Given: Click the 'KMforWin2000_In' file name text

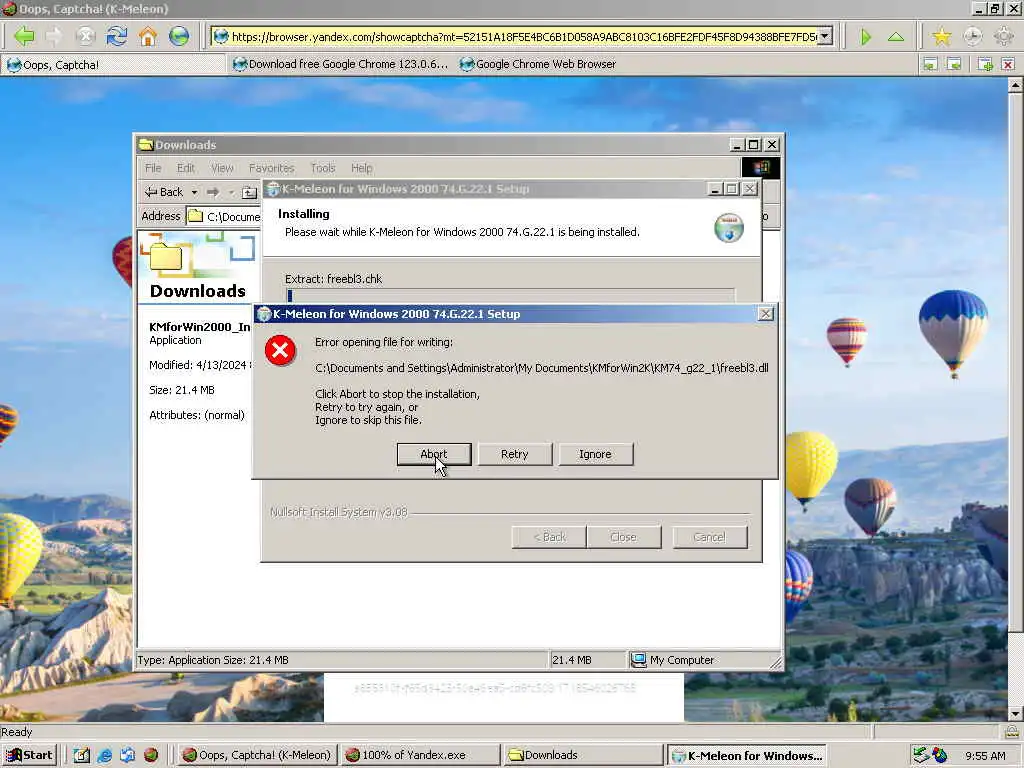Looking at the screenshot, I should (200, 327).
